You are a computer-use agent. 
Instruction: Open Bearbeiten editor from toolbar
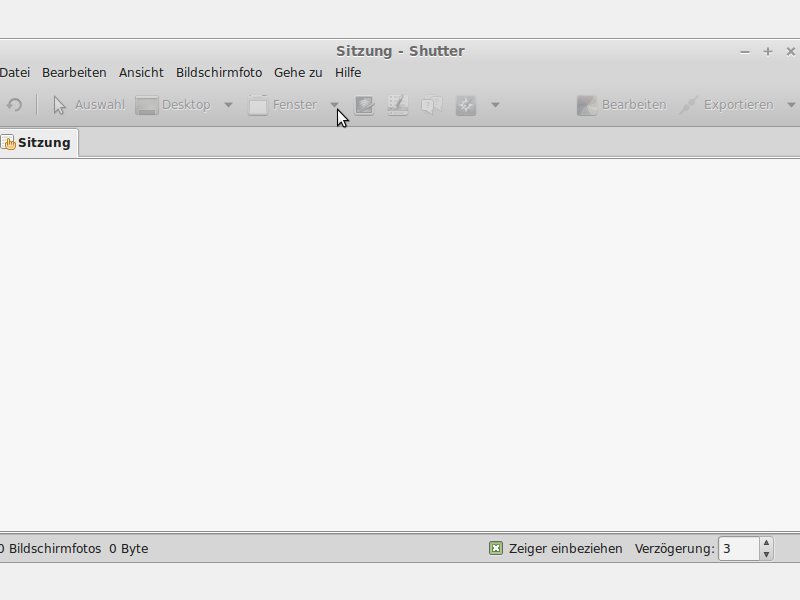point(621,105)
